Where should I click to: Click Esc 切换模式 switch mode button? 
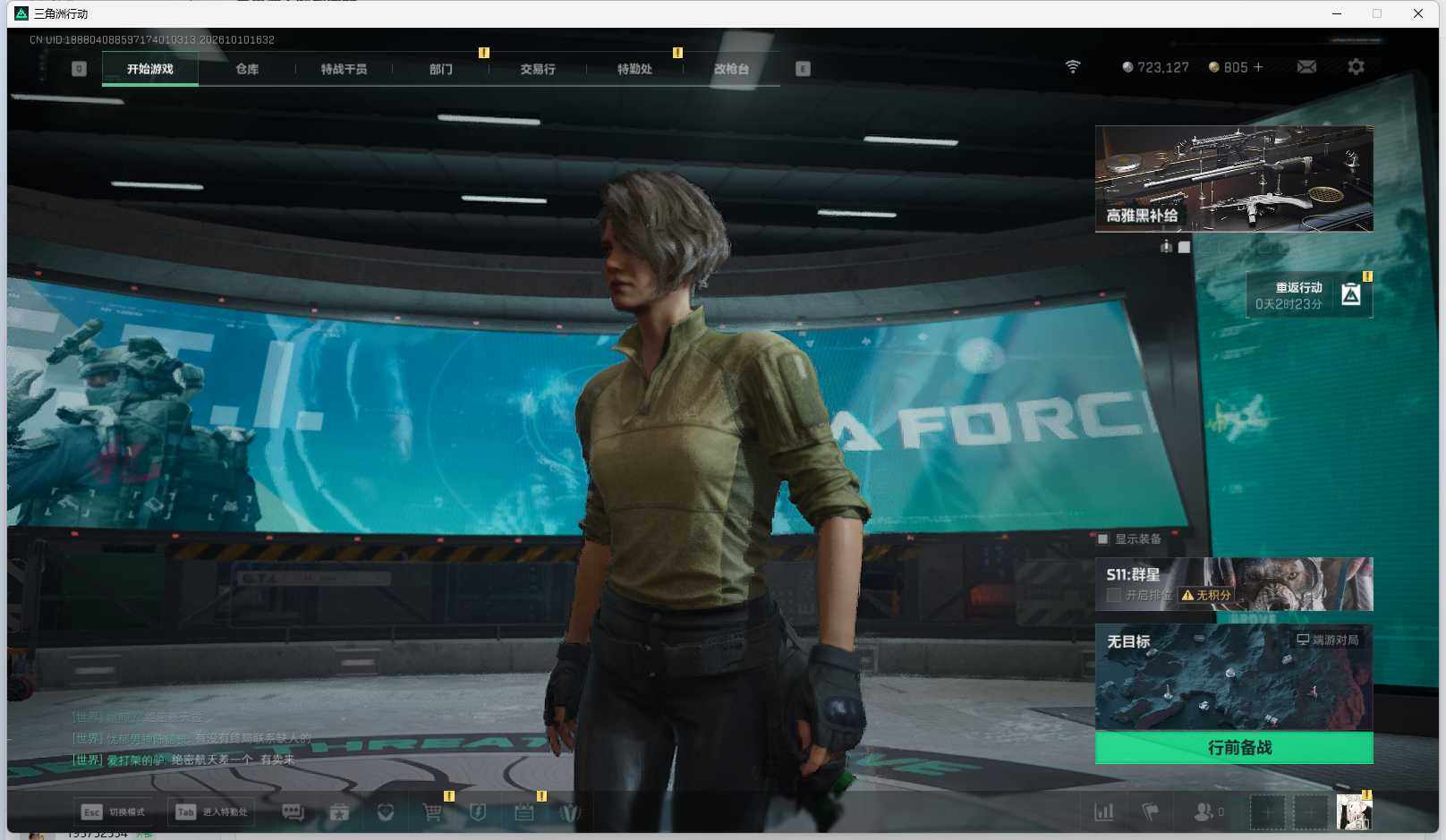(x=113, y=812)
